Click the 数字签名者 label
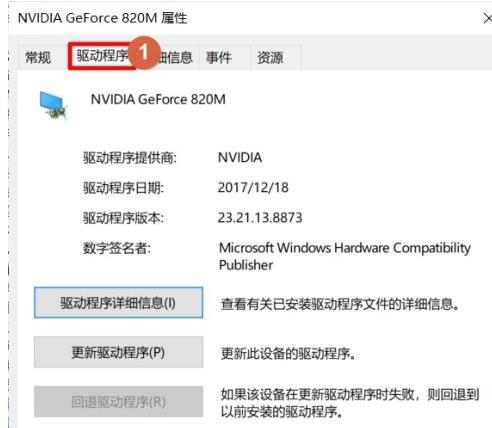This screenshot has width=492, height=428. coord(117,248)
